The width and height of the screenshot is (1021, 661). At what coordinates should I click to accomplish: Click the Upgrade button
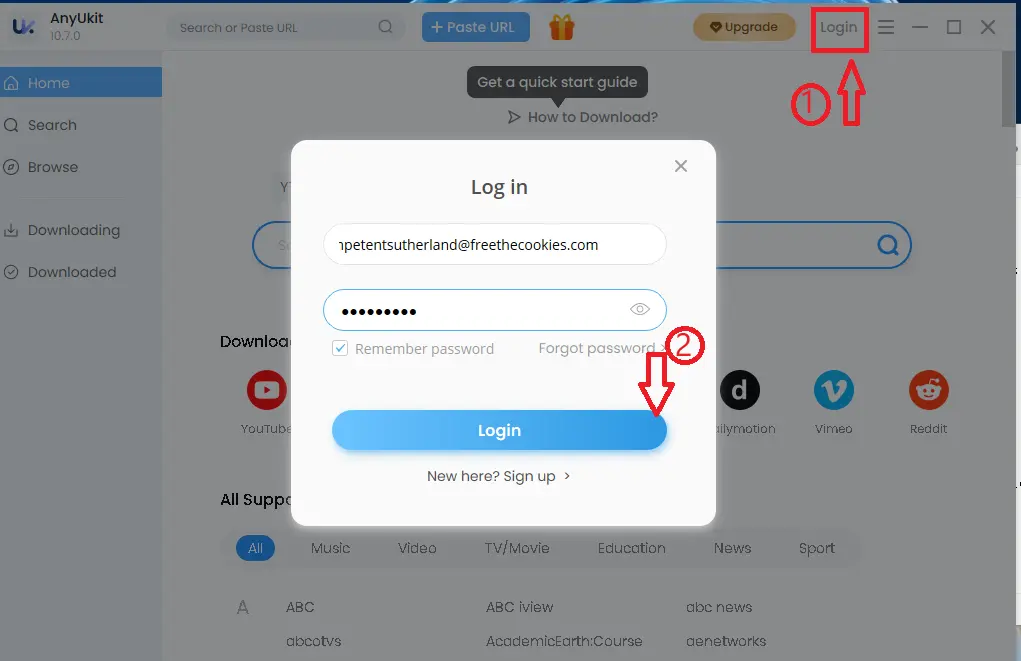[744, 27]
